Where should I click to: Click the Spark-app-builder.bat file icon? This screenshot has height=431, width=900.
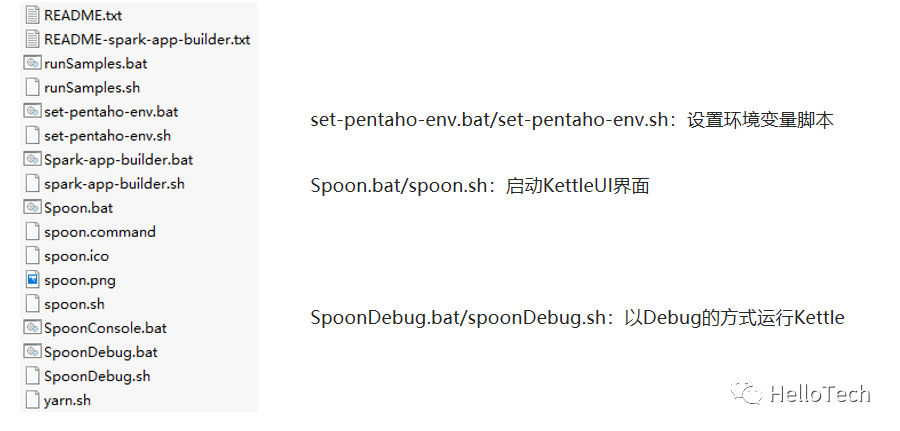coord(32,160)
